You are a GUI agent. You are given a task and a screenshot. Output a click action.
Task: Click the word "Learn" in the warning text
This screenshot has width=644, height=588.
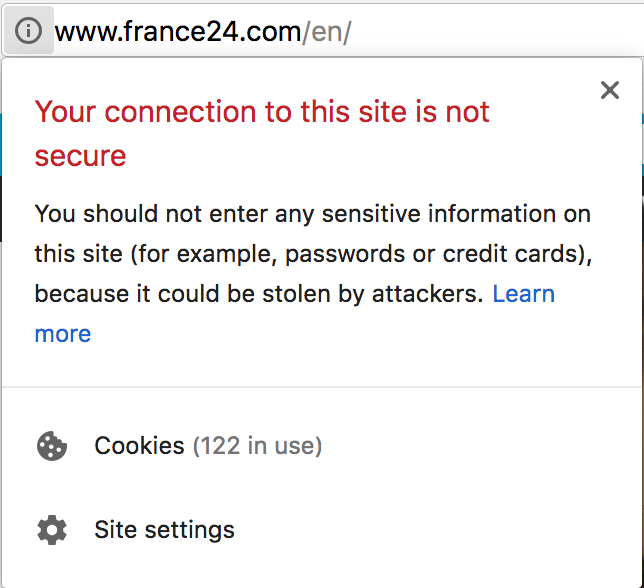tap(523, 294)
